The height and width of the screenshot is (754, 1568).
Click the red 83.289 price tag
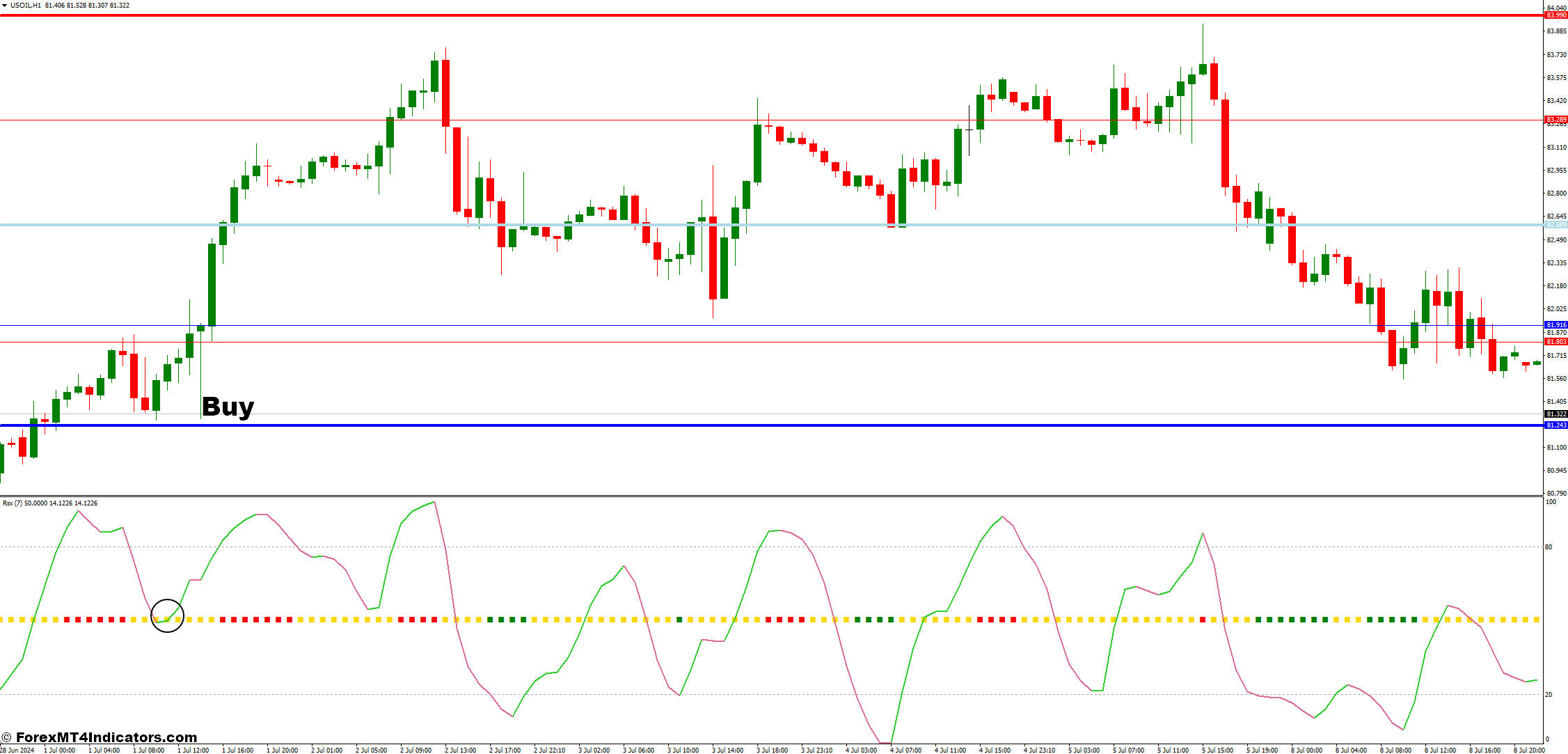(x=1556, y=120)
